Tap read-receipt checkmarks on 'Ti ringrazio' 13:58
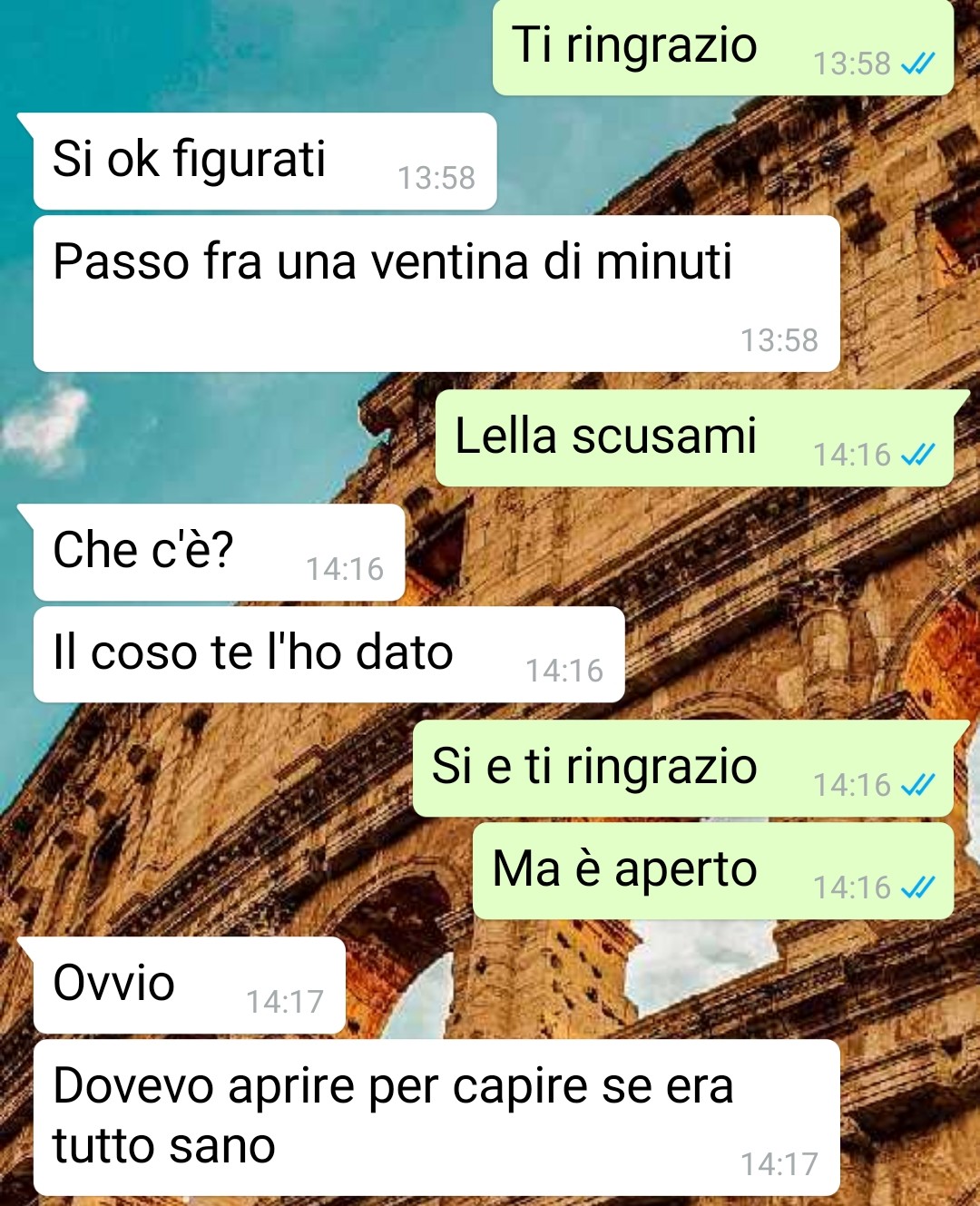The height and width of the screenshot is (1206, 980). (x=917, y=64)
